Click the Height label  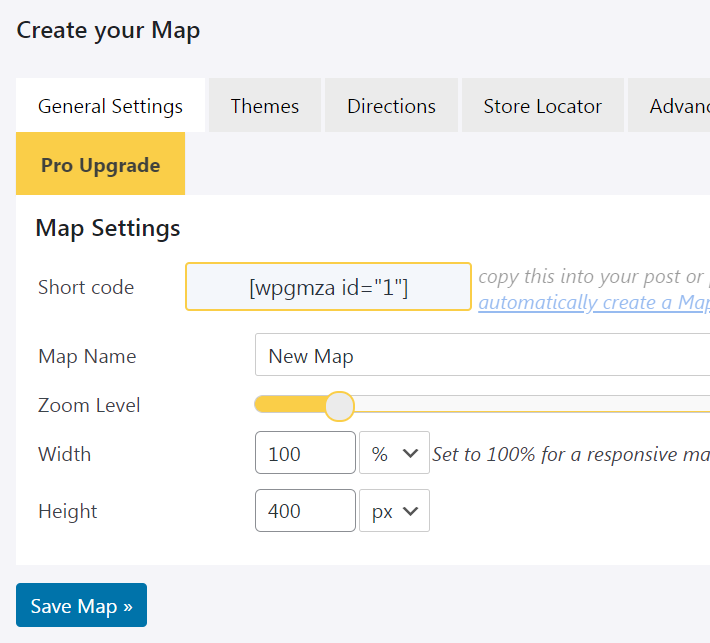click(x=67, y=512)
